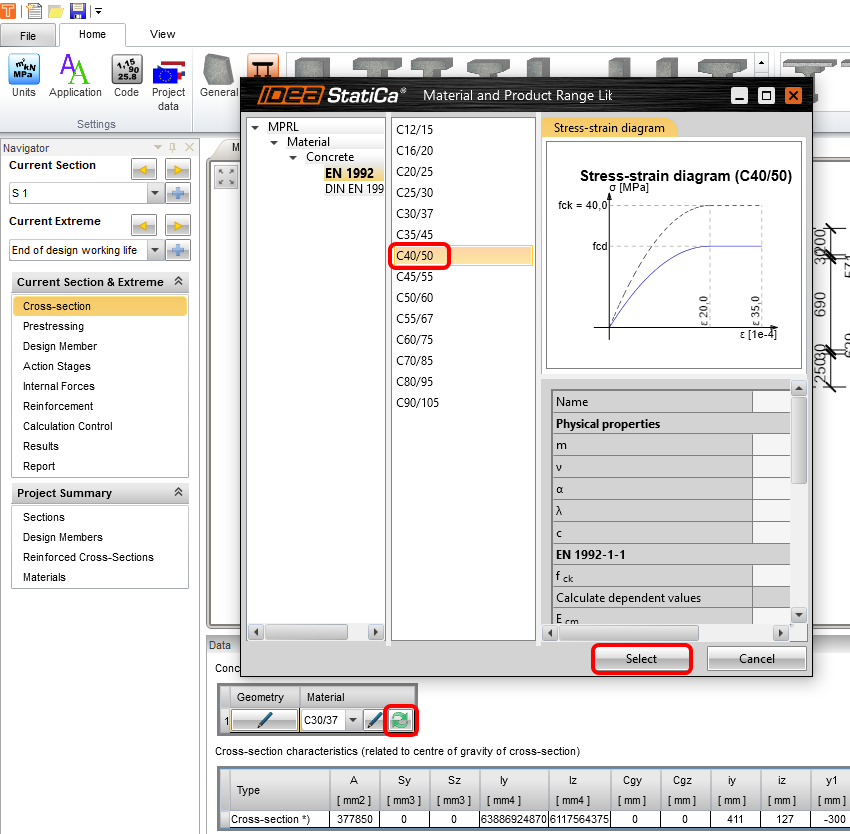Click the edit material pencil icon
Image resolution: width=850 pixels, height=834 pixels.
(x=374, y=720)
